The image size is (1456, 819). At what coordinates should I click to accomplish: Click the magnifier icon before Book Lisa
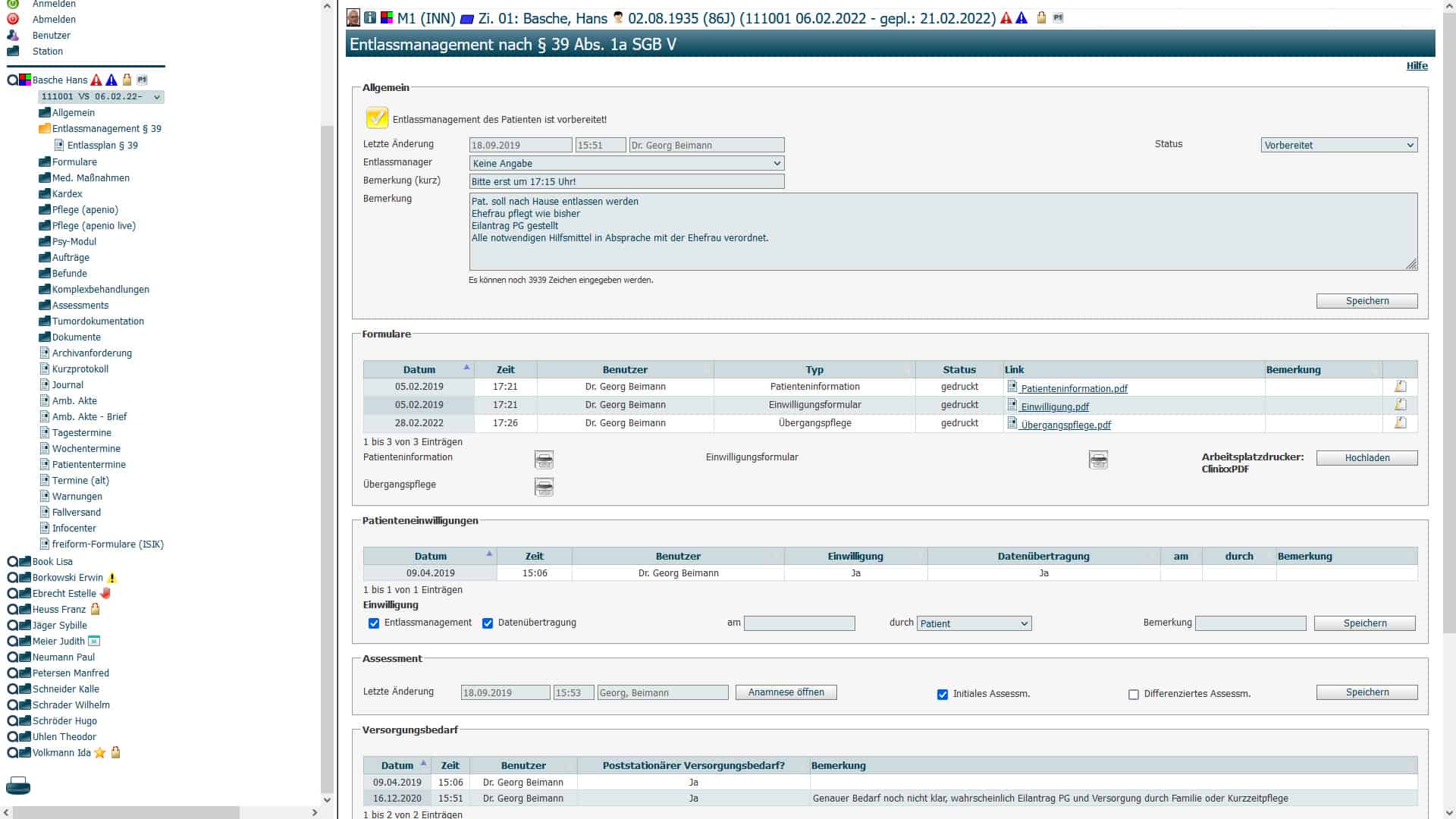pyautogui.click(x=12, y=562)
